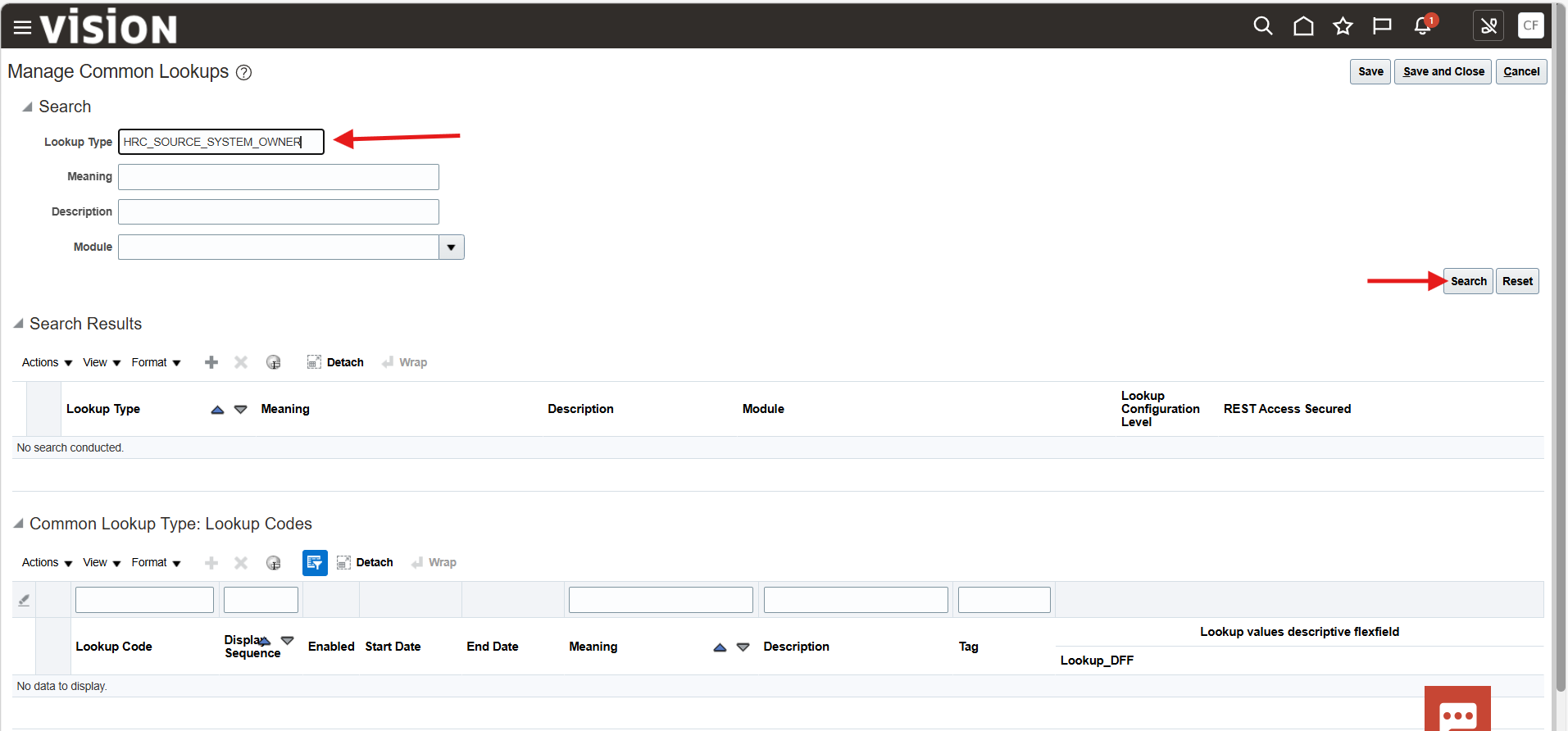Open Format menu in Lookup Codes toolbar

pos(156,563)
